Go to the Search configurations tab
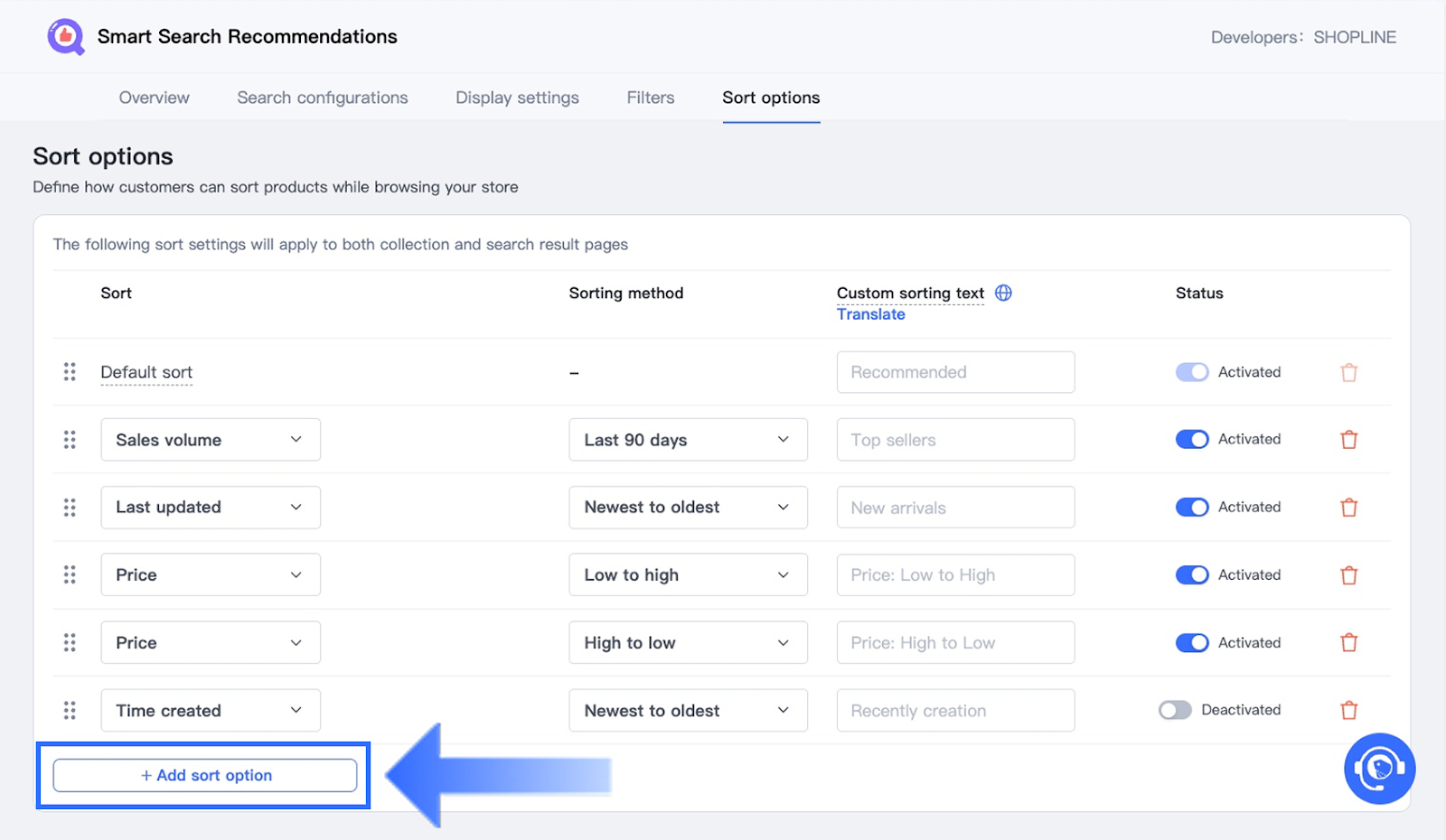The width and height of the screenshot is (1446, 840). tap(322, 98)
